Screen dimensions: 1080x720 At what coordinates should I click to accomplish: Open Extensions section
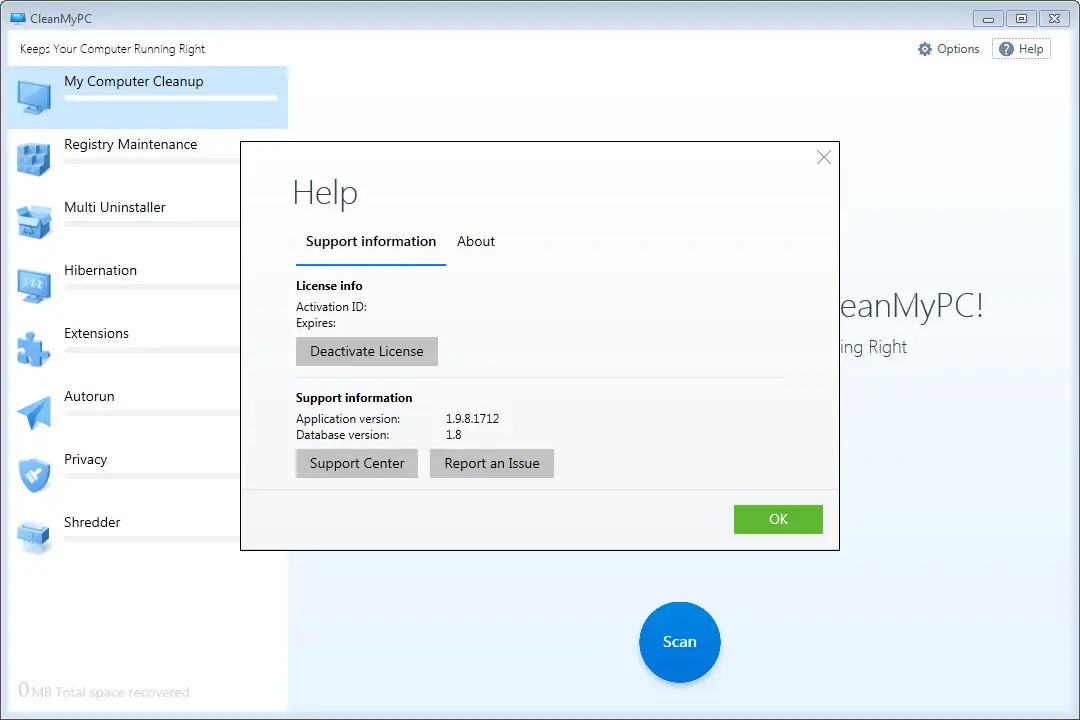click(x=125, y=349)
